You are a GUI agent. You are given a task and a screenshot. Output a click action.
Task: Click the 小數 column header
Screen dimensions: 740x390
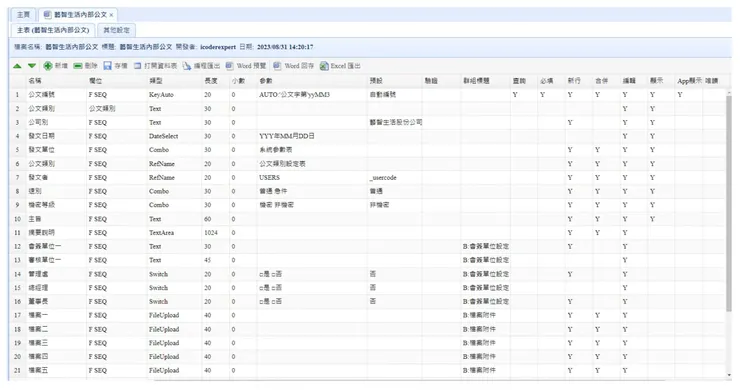pos(243,81)
